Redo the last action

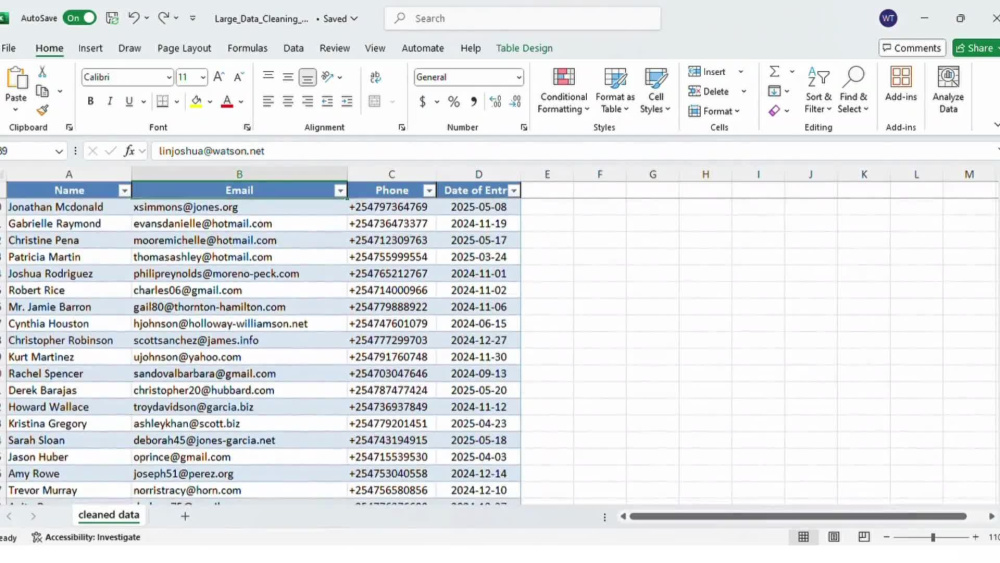(x=163, y=18)
